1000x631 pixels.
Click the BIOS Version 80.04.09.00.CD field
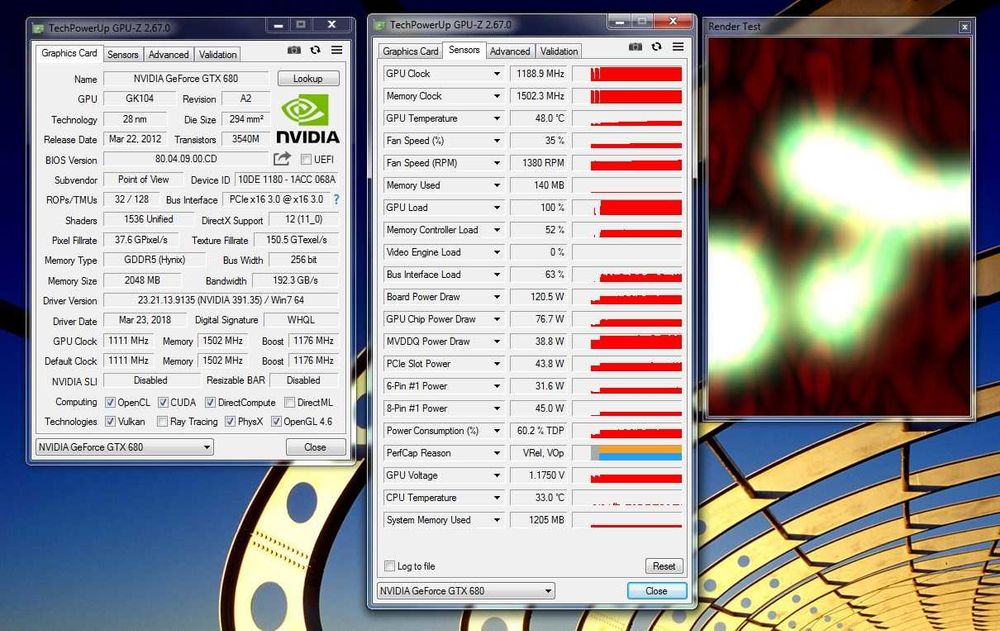tap(186, 159)
